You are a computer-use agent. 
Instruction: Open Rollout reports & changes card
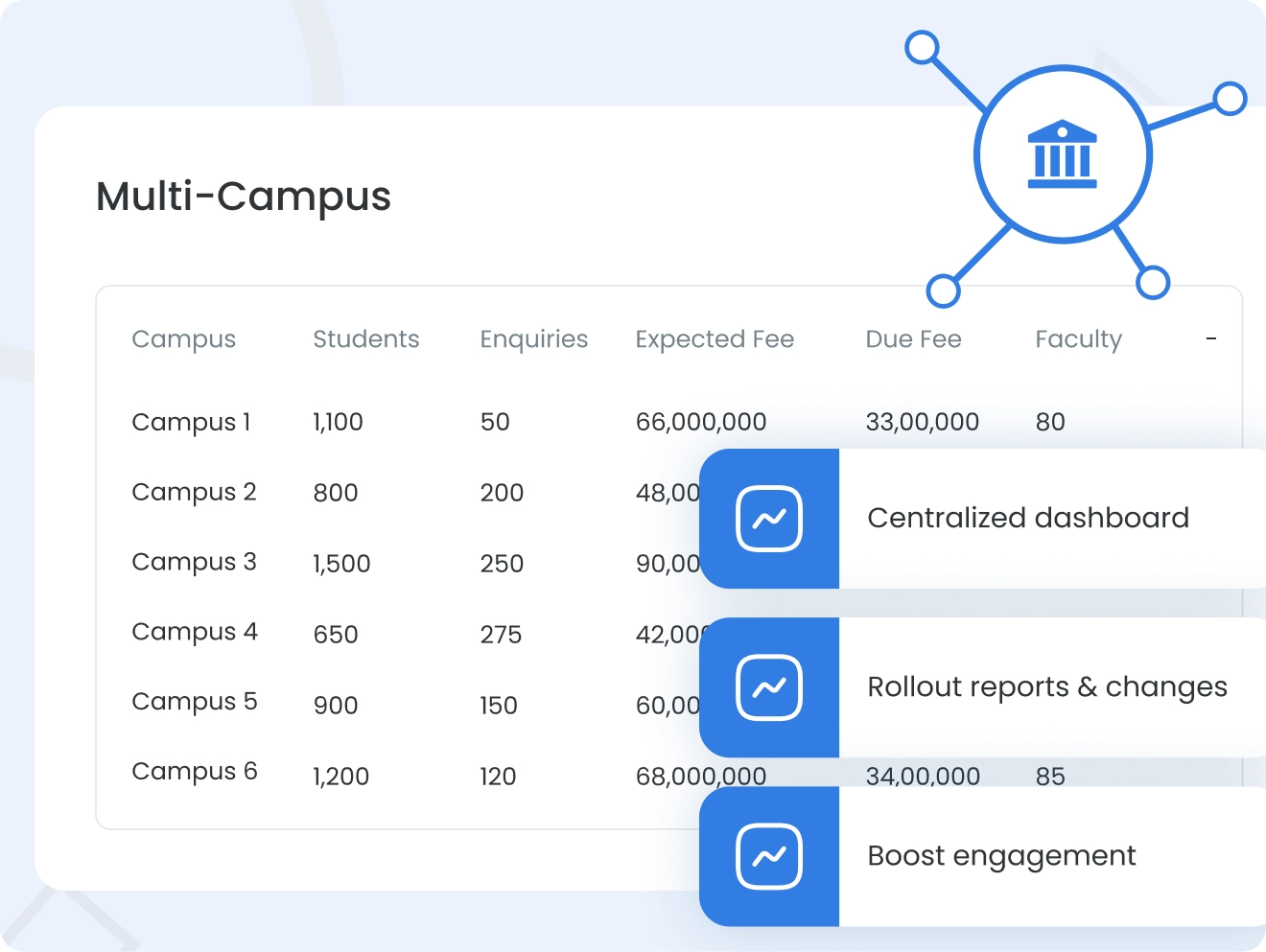point(1046,687)
